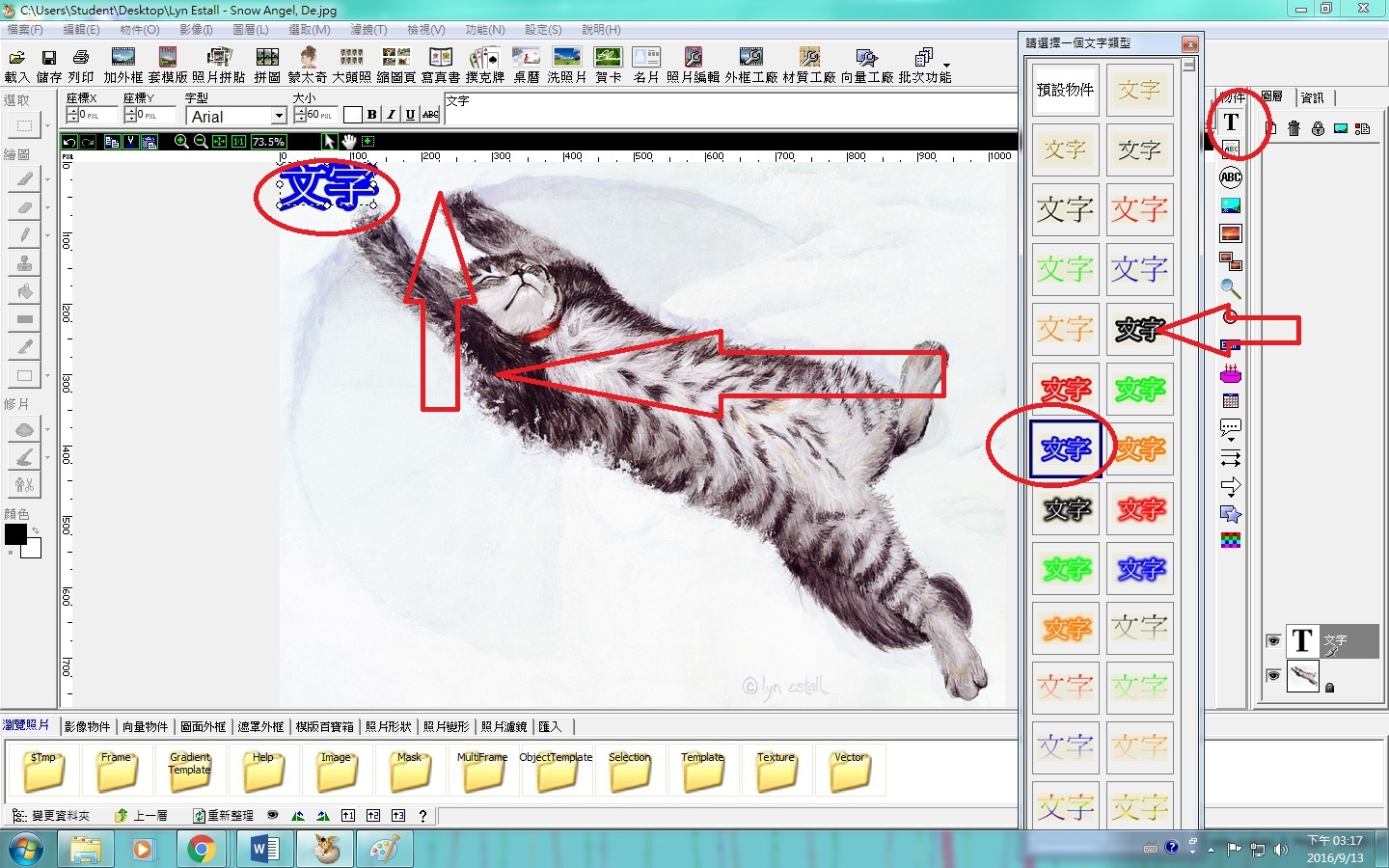1389x868 pixels.
Task: Click the calendar object icon
Action: (x=1231, y=401)
